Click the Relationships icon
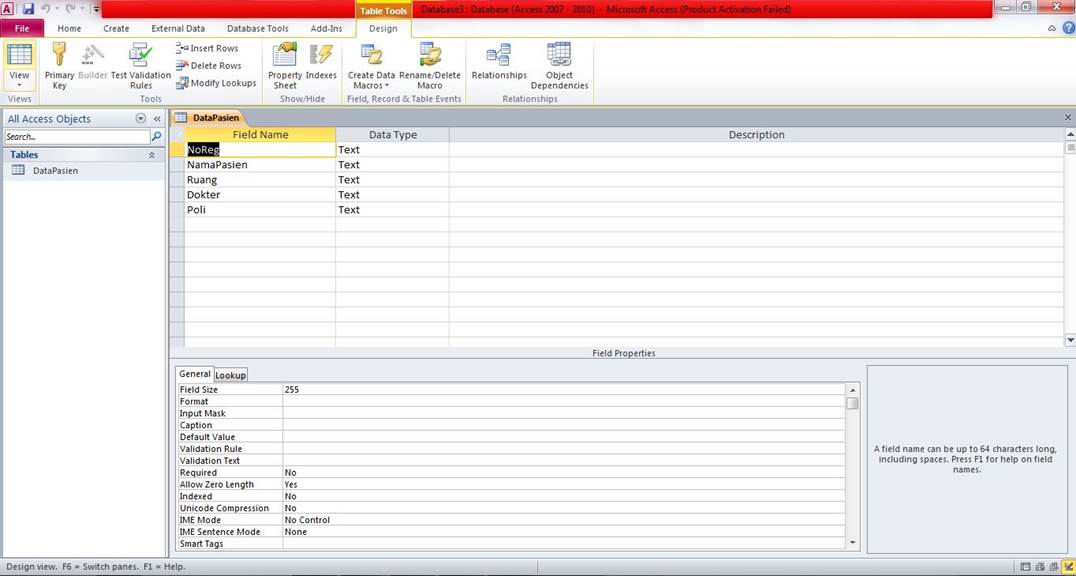 tap(498, 63)
